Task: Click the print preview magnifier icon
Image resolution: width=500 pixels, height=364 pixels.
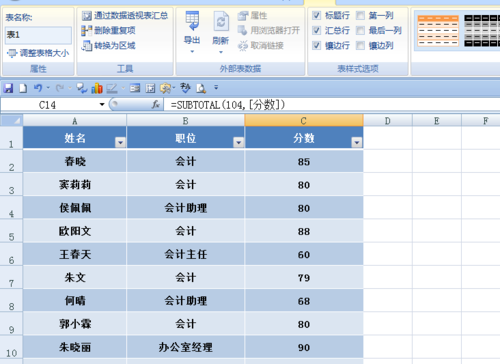Action: 201,88
